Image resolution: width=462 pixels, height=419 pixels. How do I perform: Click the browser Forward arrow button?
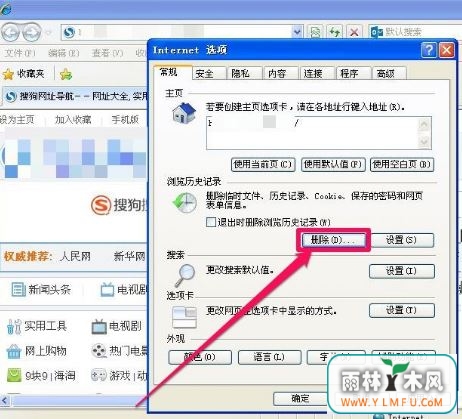click(32, 33)
